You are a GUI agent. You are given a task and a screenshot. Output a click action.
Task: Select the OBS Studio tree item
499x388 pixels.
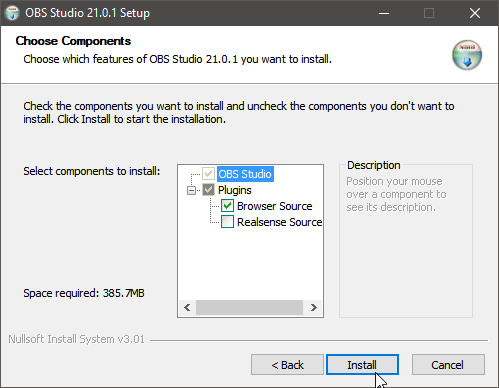245,174
